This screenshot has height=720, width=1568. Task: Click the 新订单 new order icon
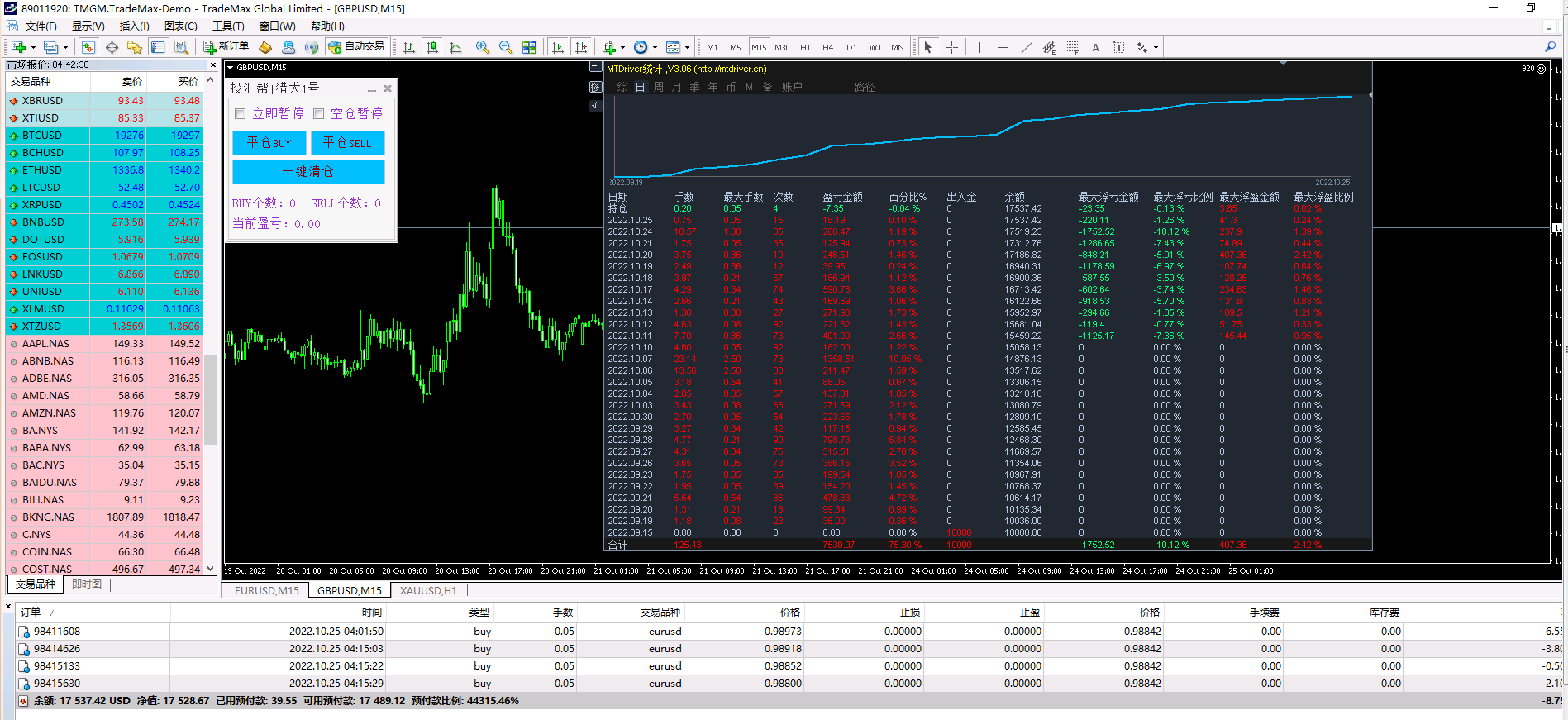click(226, 47)
